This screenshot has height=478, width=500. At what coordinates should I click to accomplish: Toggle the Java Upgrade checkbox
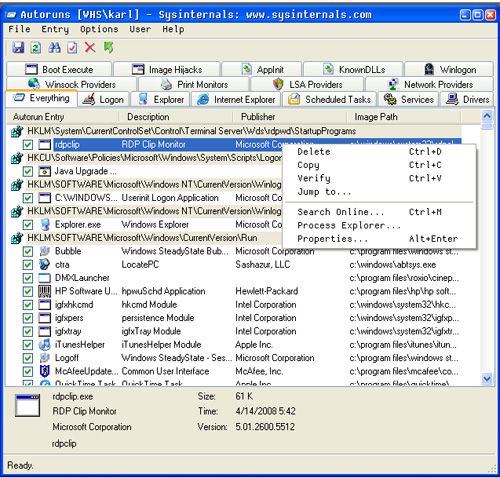click(28, 171)
